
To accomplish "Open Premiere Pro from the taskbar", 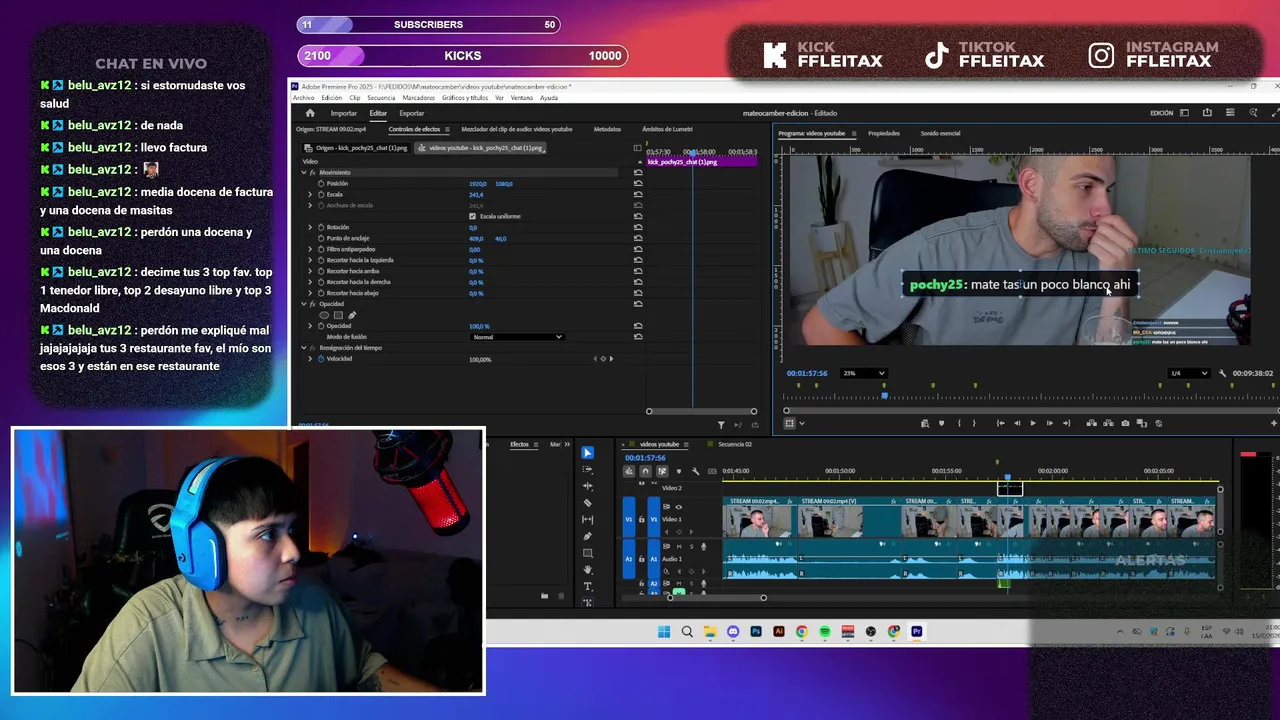I will coord(916,632).
